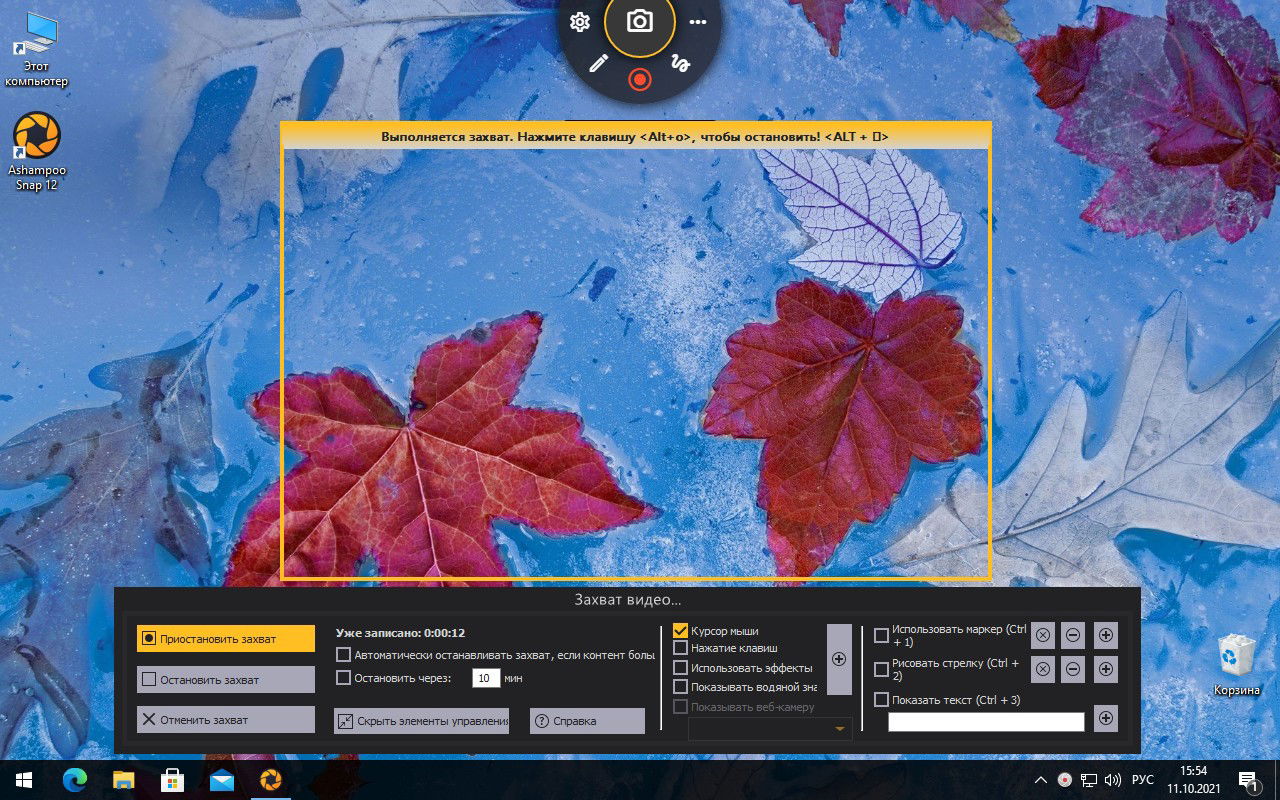
Task: Select the Ashampoo Snap 12 desktop shortcut
Action: point(37,151)
